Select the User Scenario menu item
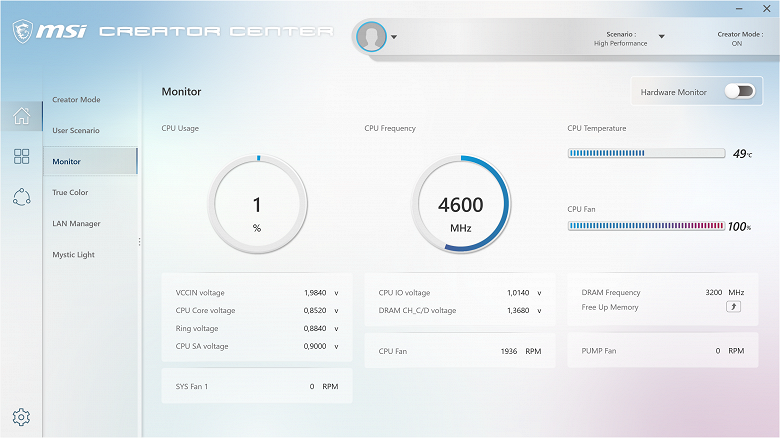 pos(76,130)
